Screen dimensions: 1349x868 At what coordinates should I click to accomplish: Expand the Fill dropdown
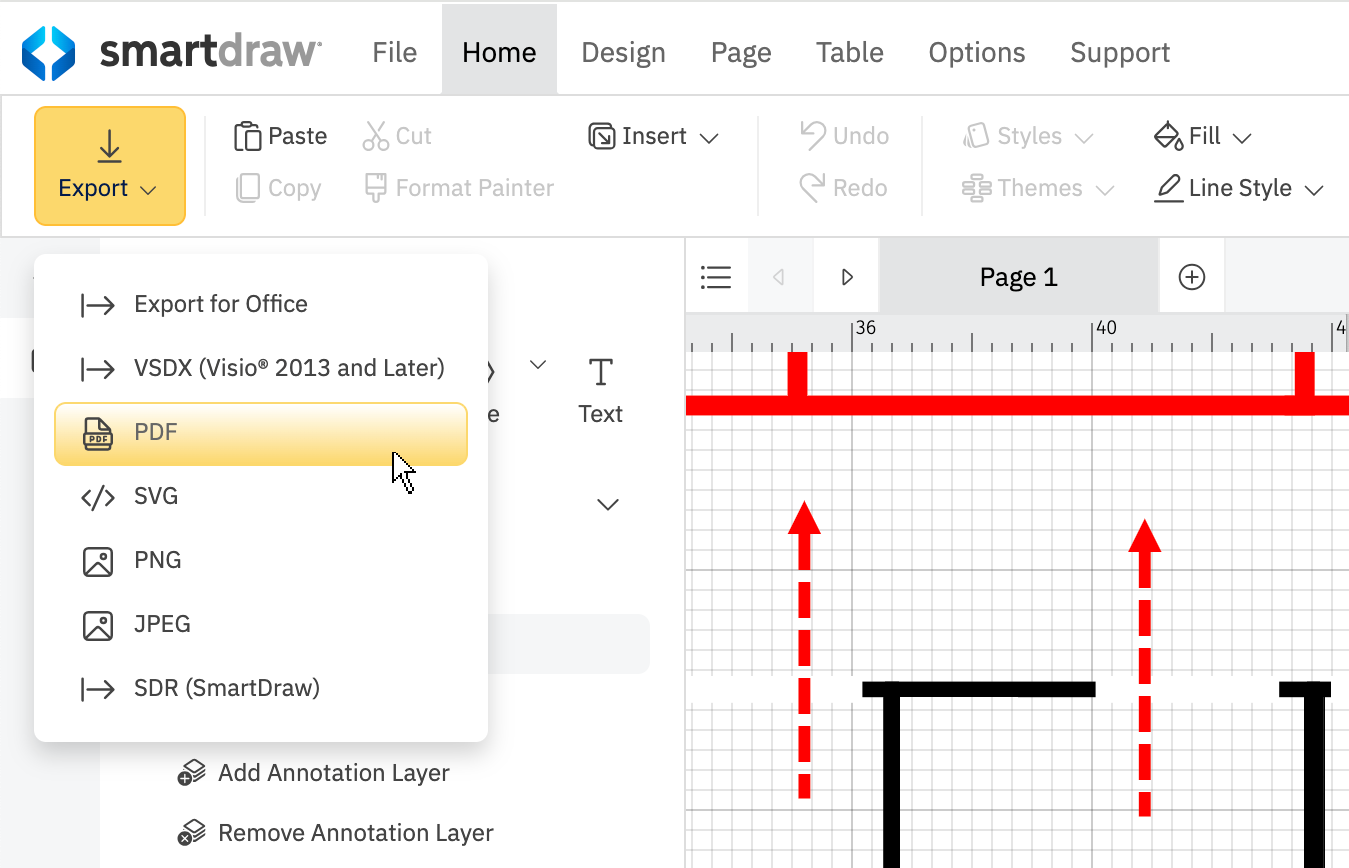1202,136
